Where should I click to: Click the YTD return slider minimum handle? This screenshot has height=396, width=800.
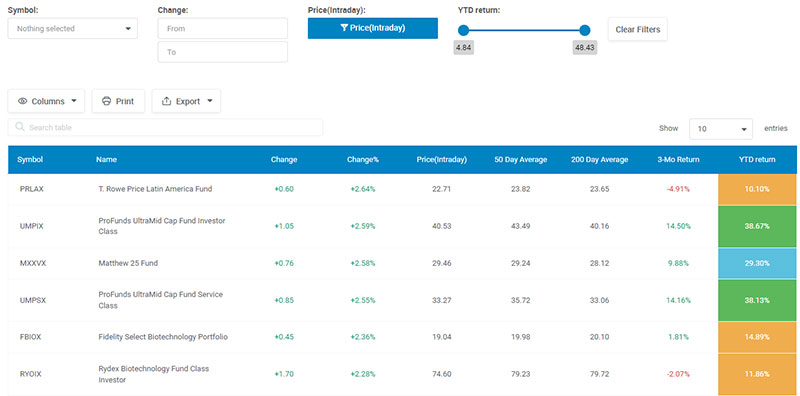tap(463, 30)
